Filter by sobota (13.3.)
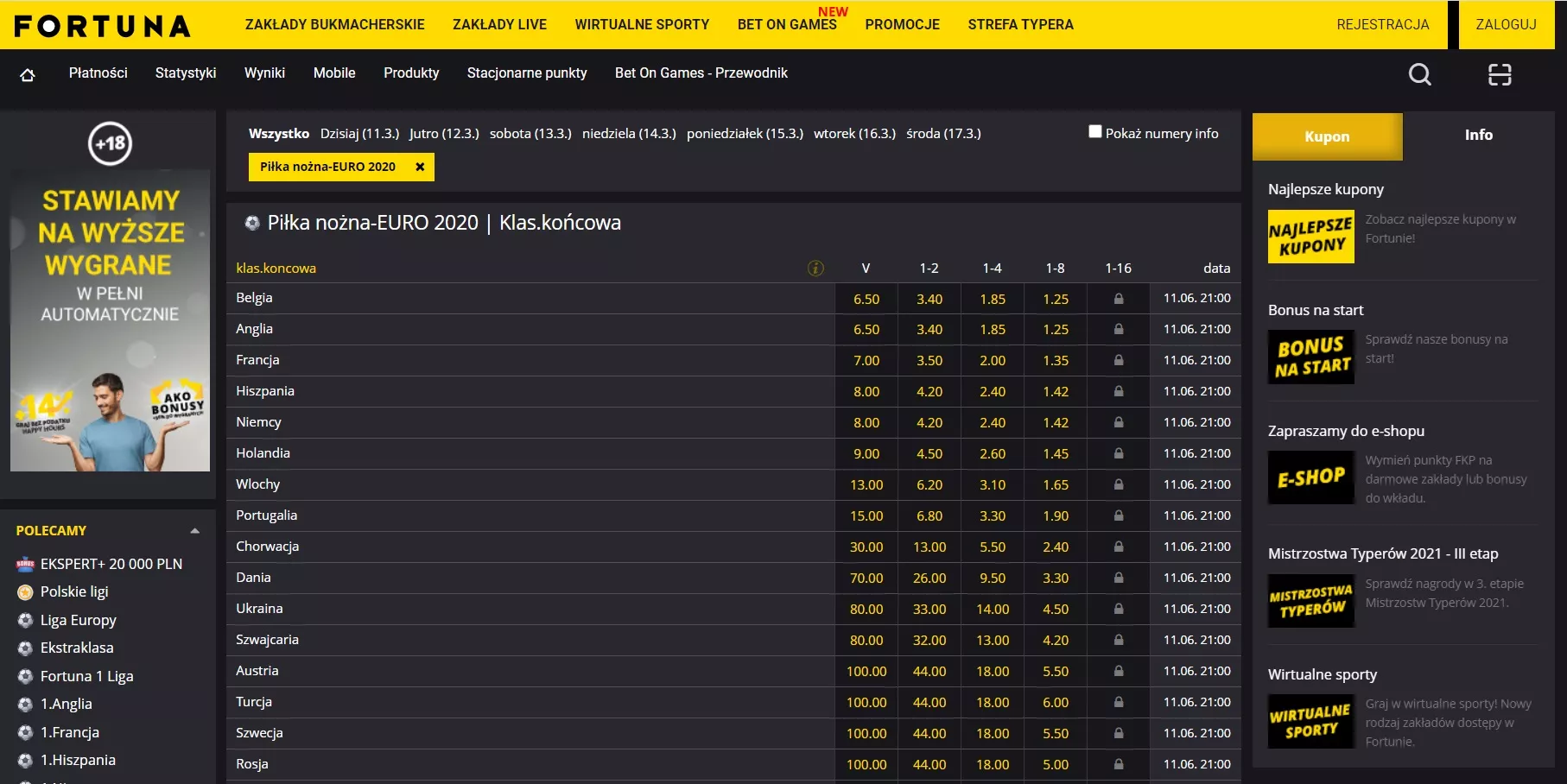This screenshot has width=1567, height=784. tap(530, 134)
